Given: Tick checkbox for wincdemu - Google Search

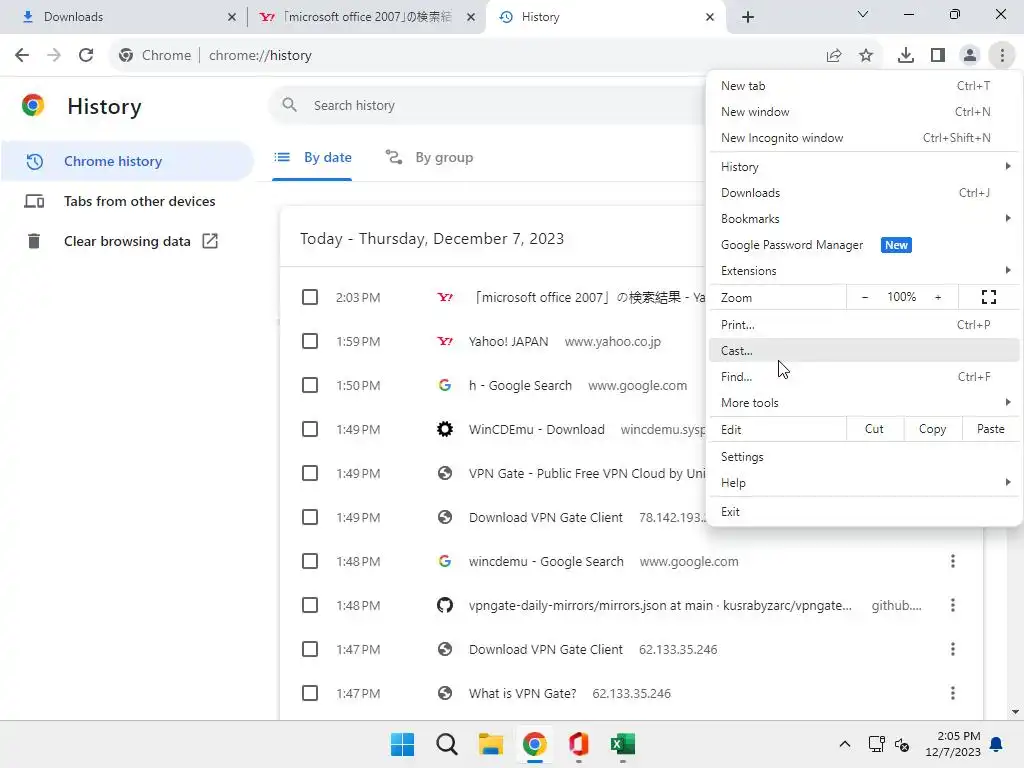Looking at the screenshot, I should point(310,561).
